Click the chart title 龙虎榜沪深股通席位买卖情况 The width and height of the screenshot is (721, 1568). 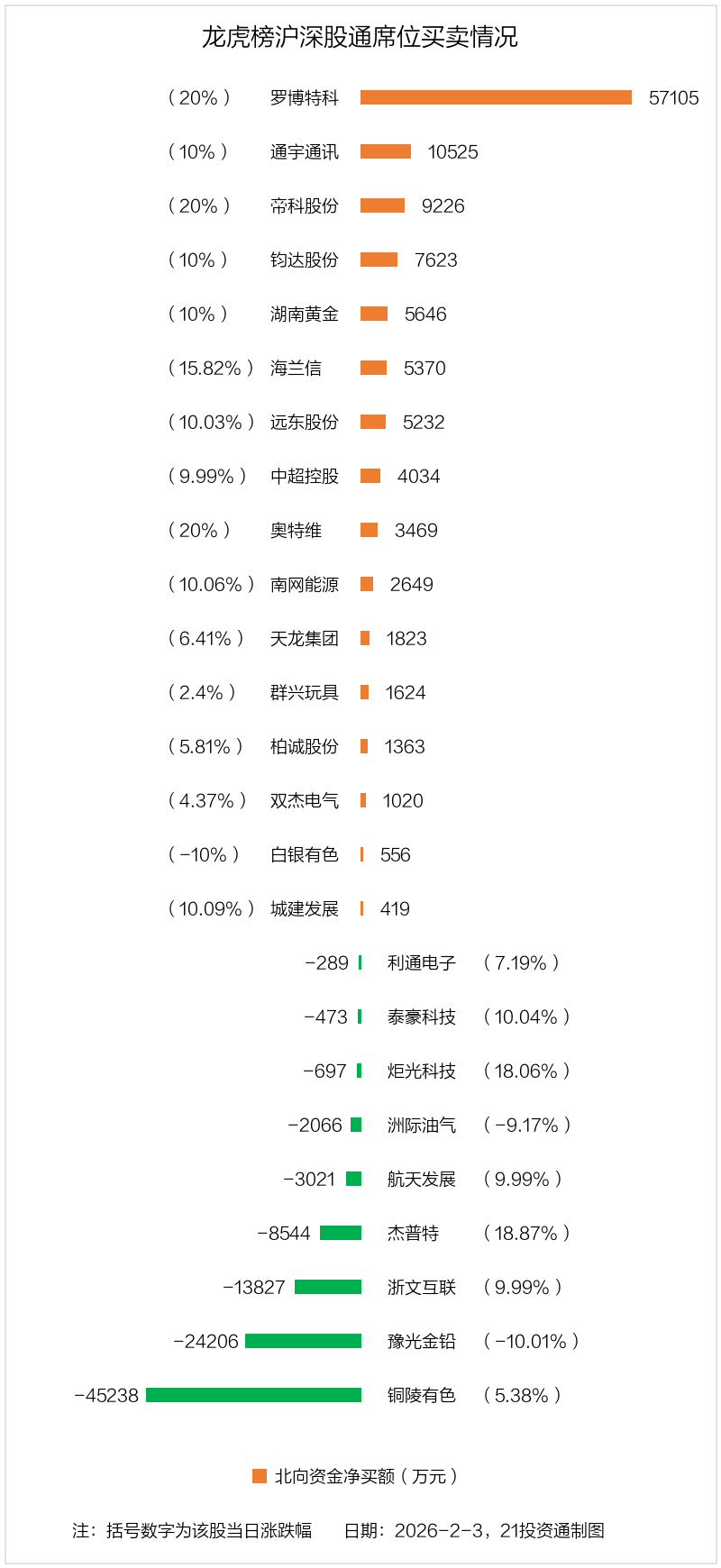click(x=360, y=37)
